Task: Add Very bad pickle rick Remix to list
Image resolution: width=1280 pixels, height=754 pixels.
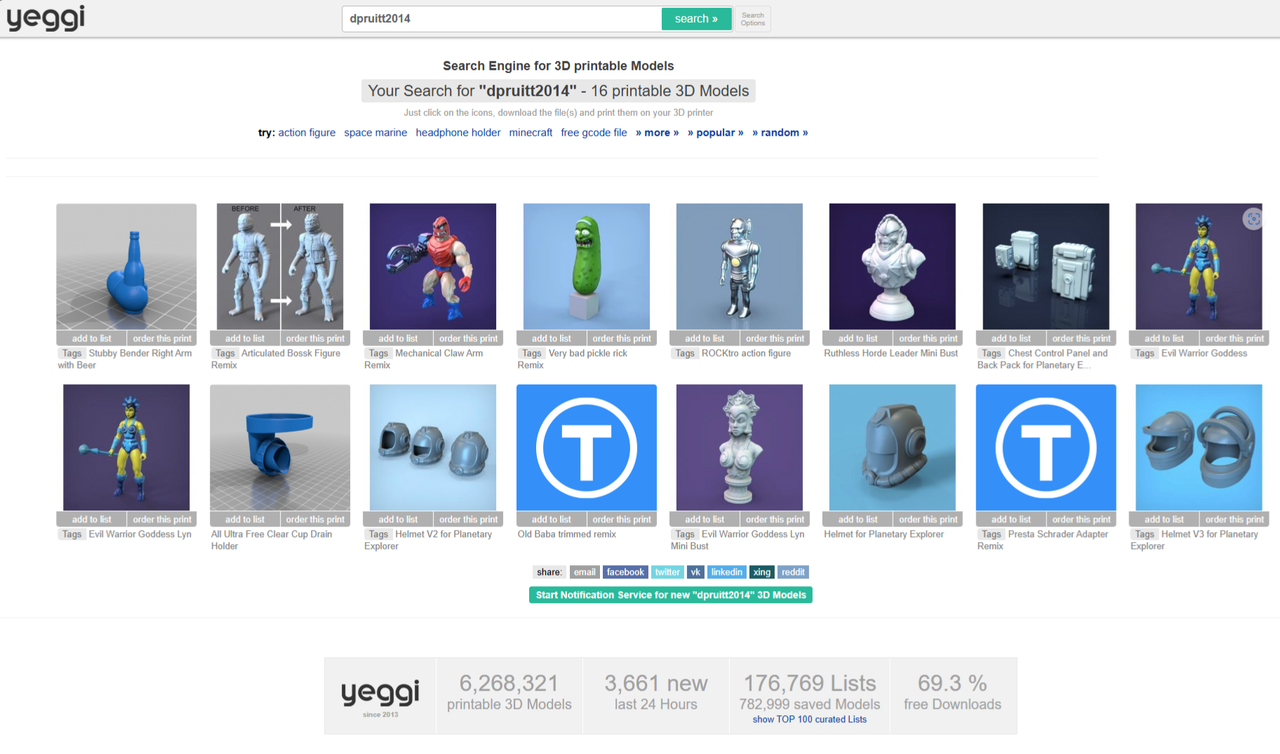Action: 551,338
